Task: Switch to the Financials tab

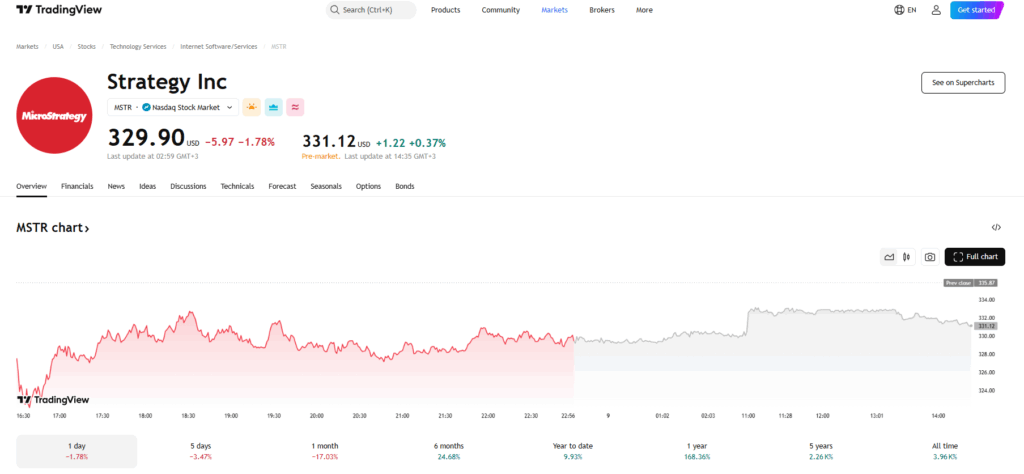Action: coord(77,186)
